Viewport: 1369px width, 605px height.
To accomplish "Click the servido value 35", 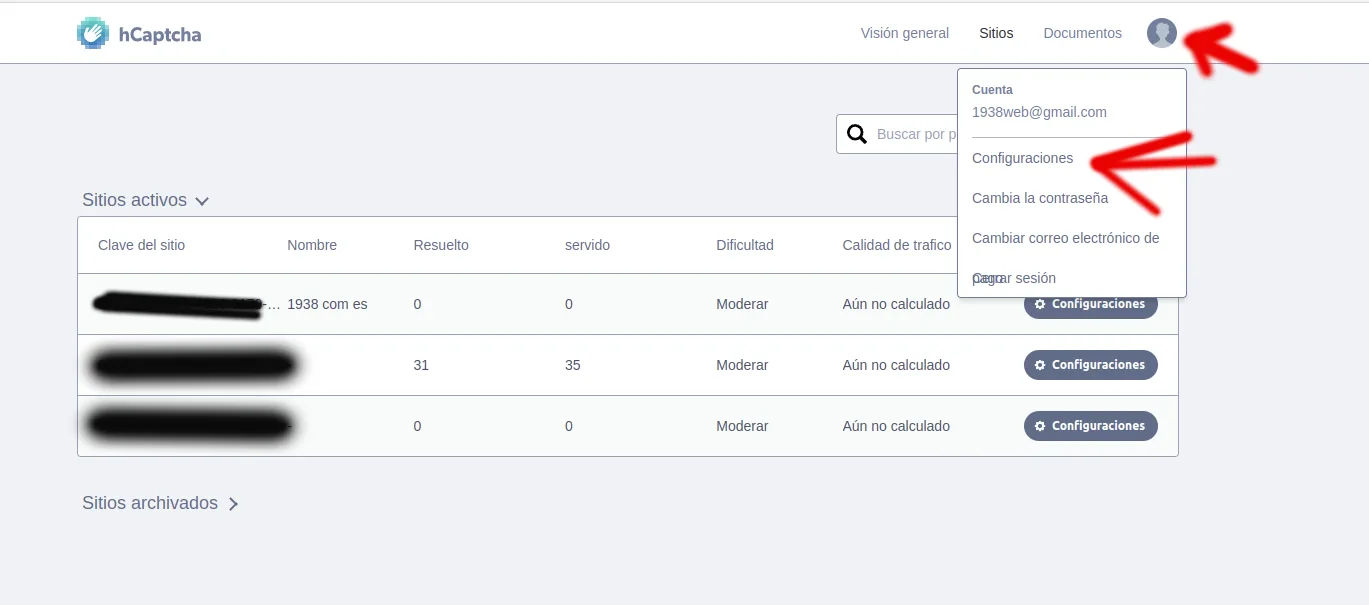I will 573,365.
